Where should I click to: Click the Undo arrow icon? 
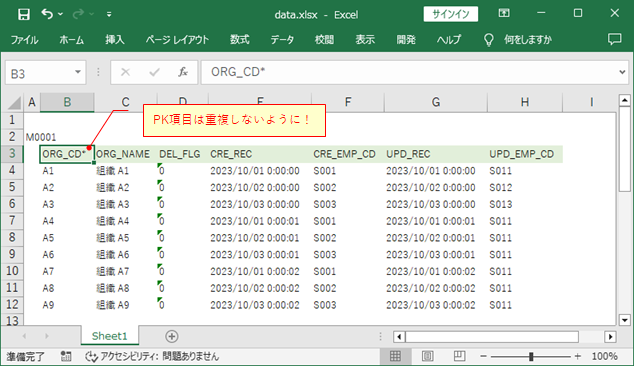pos(47,14)
